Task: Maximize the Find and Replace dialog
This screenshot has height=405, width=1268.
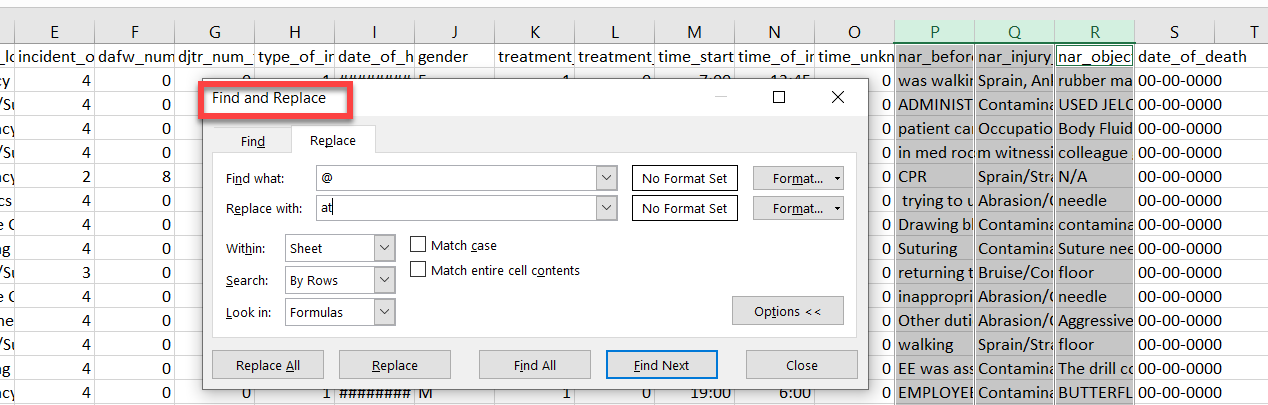Action: click(779, 97)
